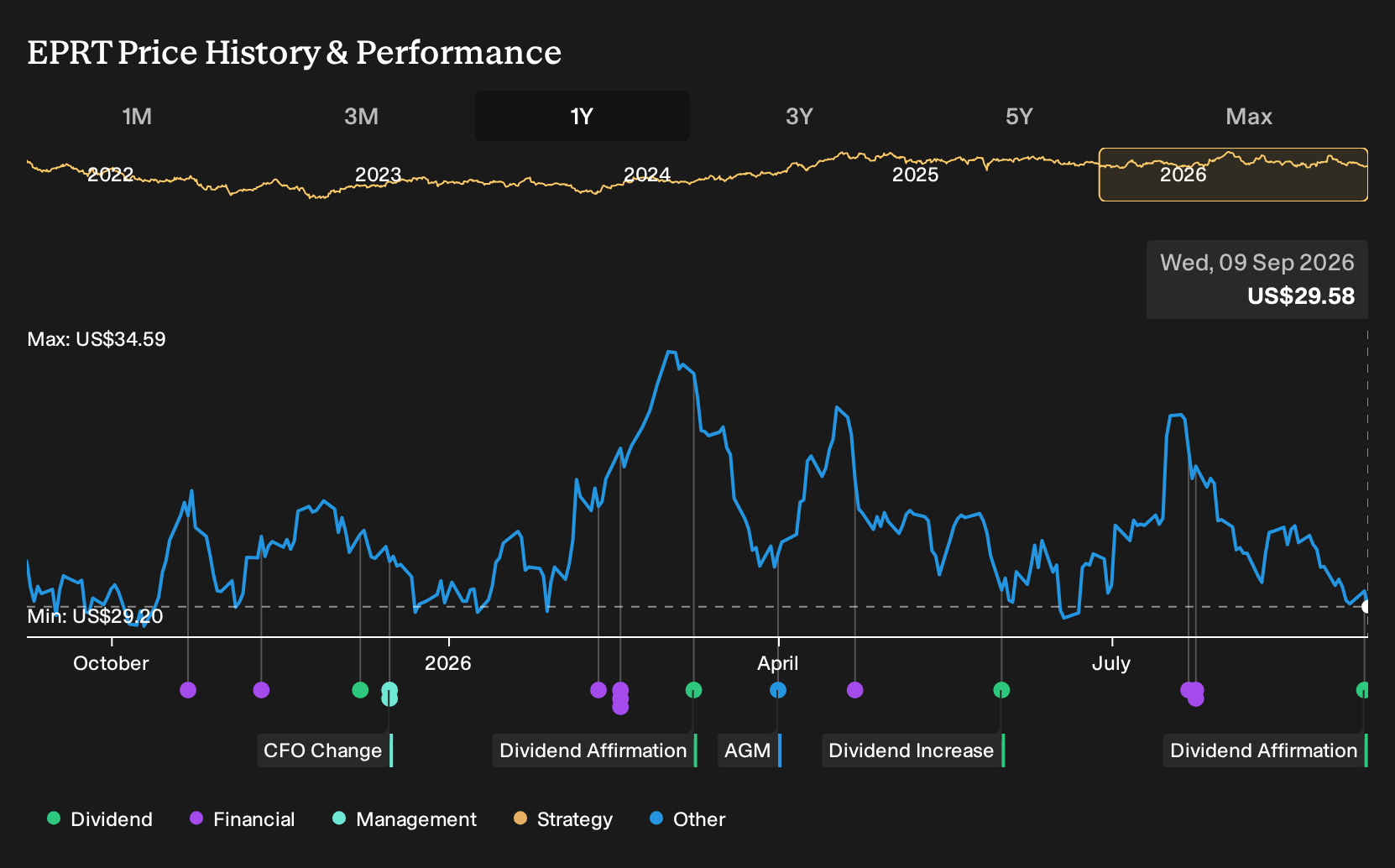Show the Max price history range
The height and width of the screenshot is (868, 1395).
tap(1249, 116)
